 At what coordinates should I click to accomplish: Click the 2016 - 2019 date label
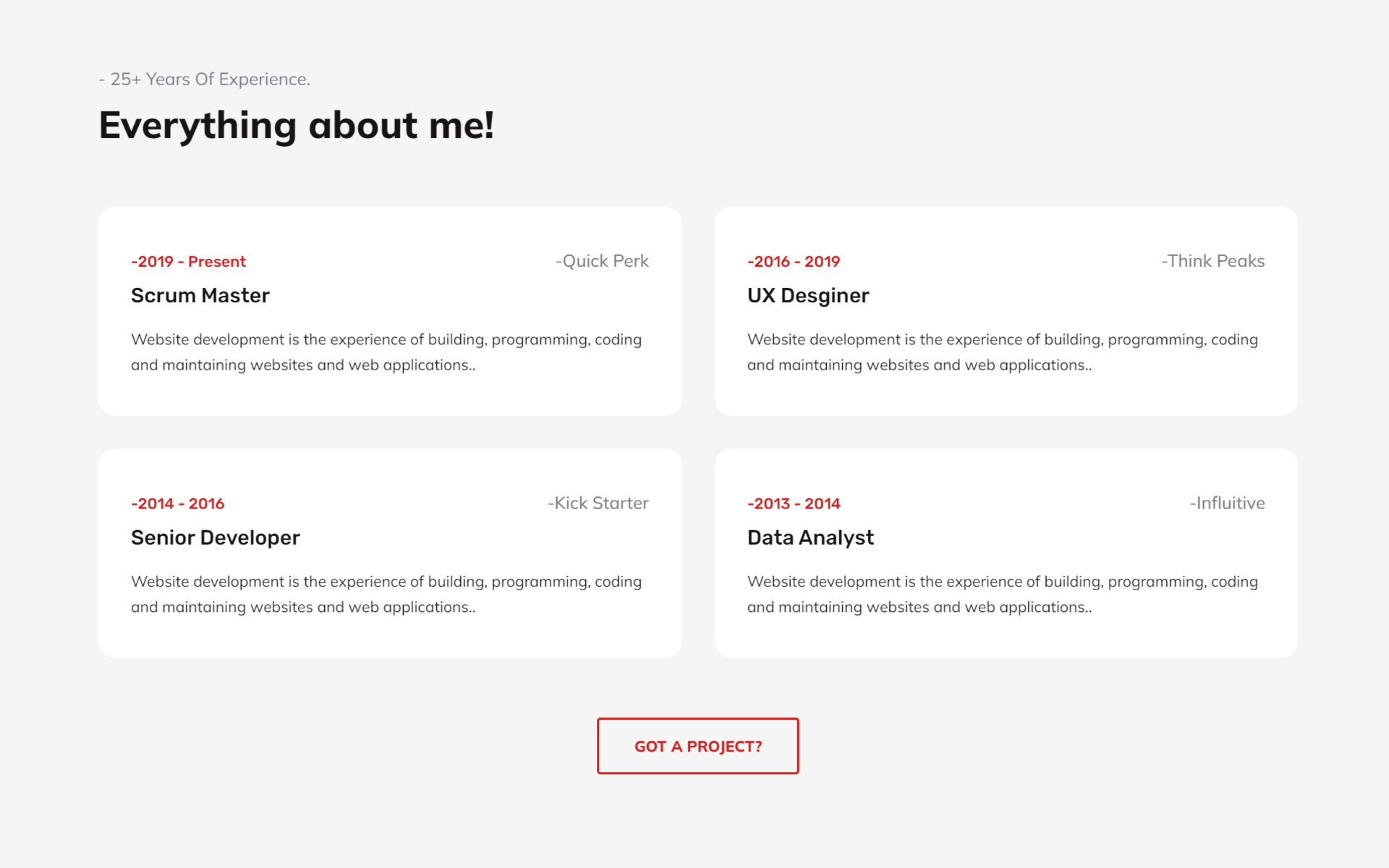pos(794,261)
